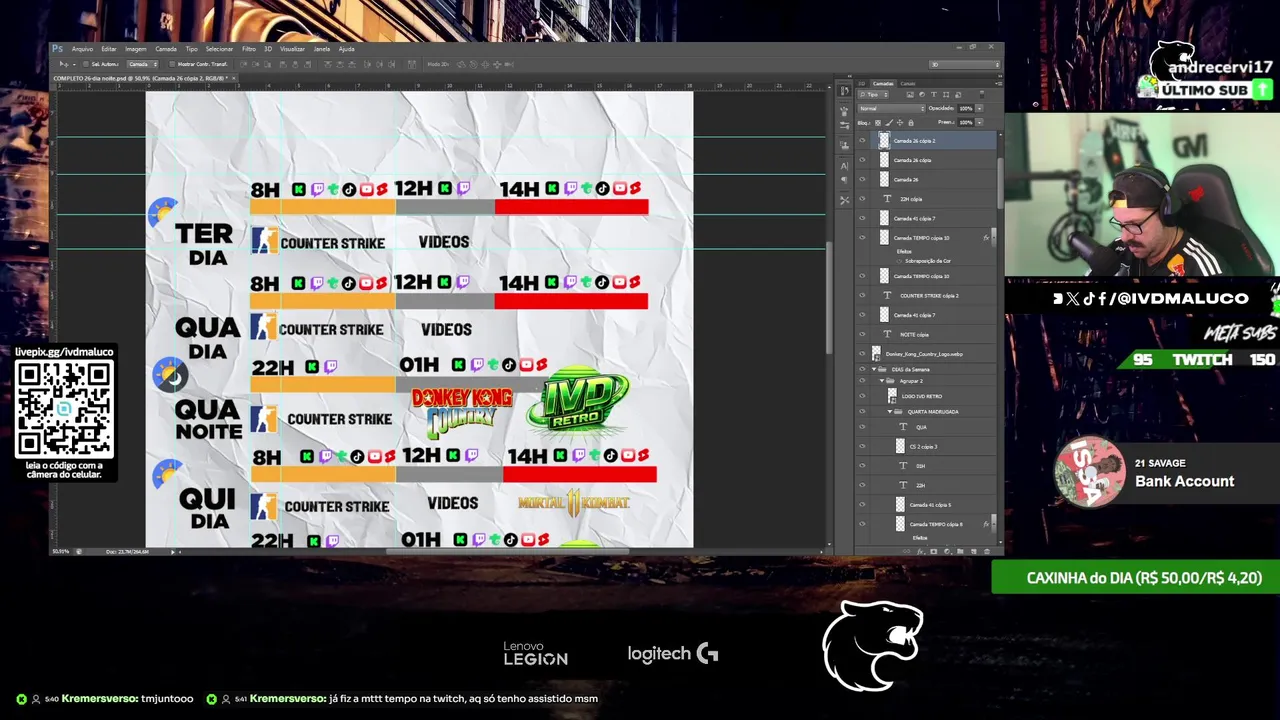
Task: Create new adjustment layer icon
Action: (x=947, y=551)
